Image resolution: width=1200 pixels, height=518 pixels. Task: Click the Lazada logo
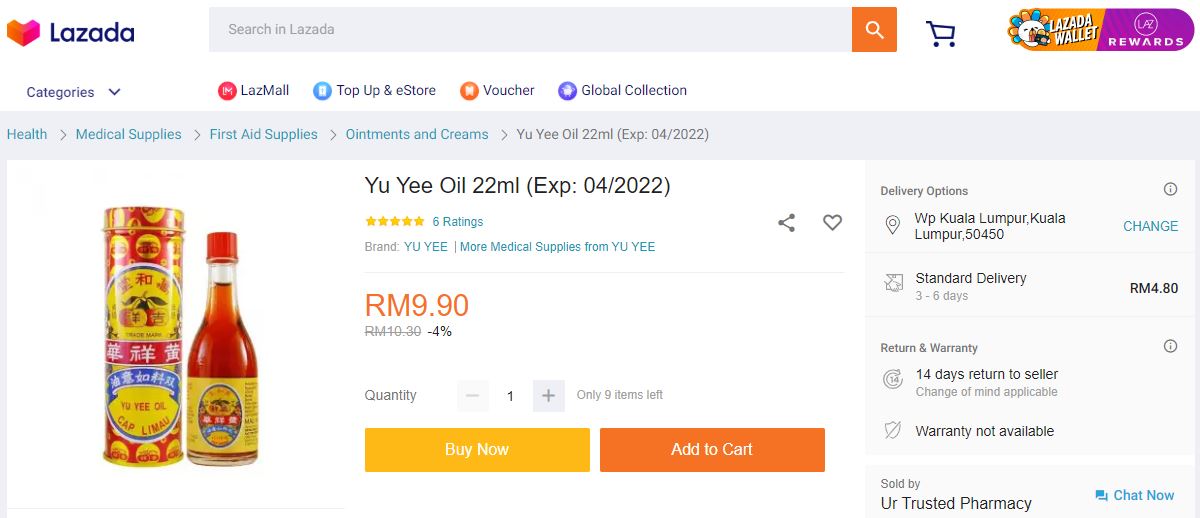coord(70,33)
